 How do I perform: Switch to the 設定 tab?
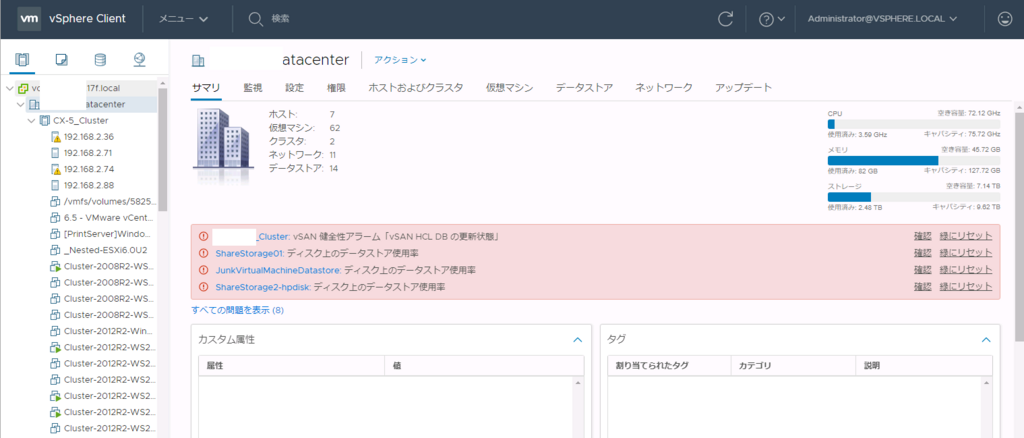[x=295, y=87]
